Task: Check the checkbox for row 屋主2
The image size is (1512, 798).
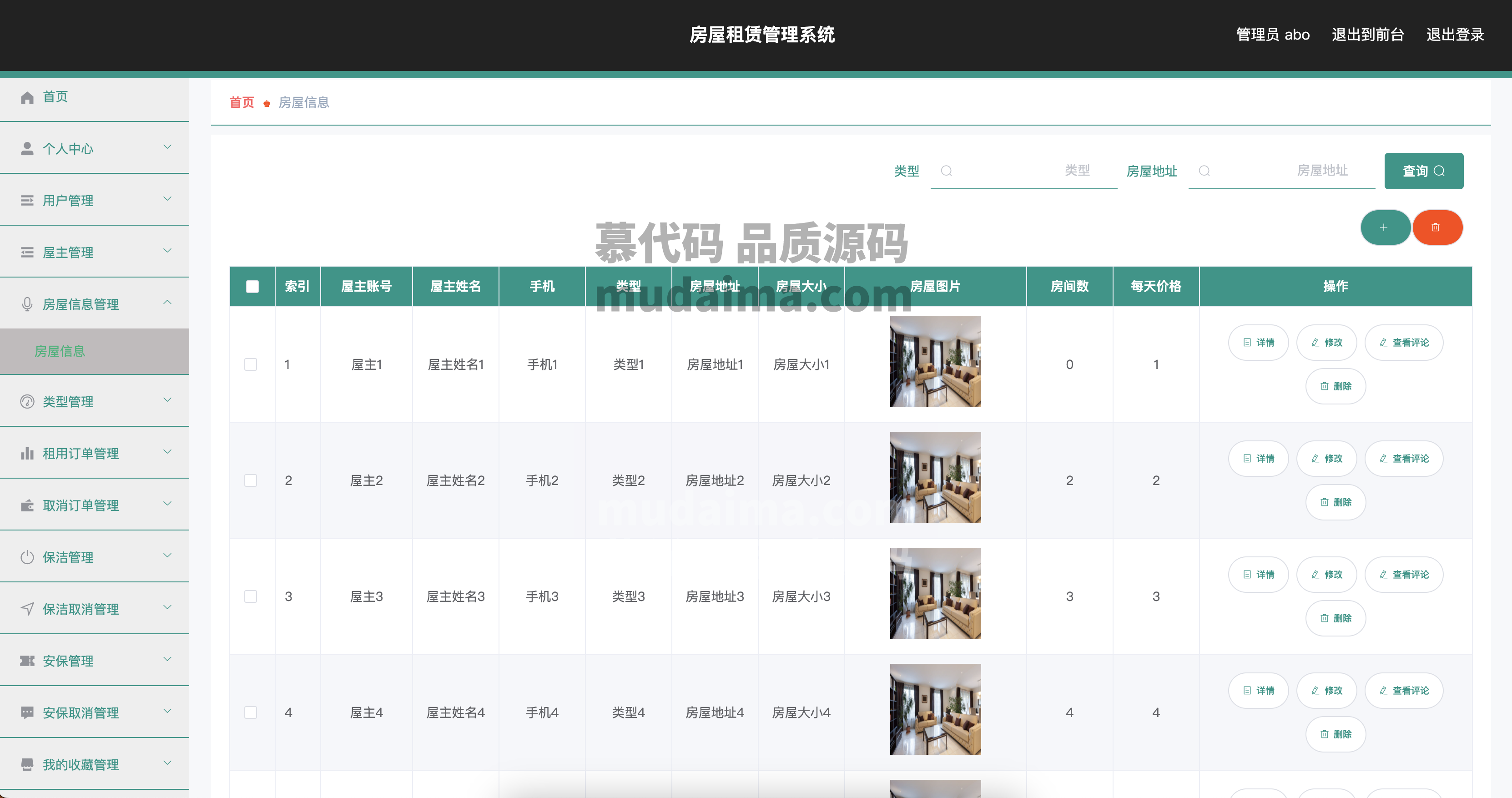Action: click(251, 480)
